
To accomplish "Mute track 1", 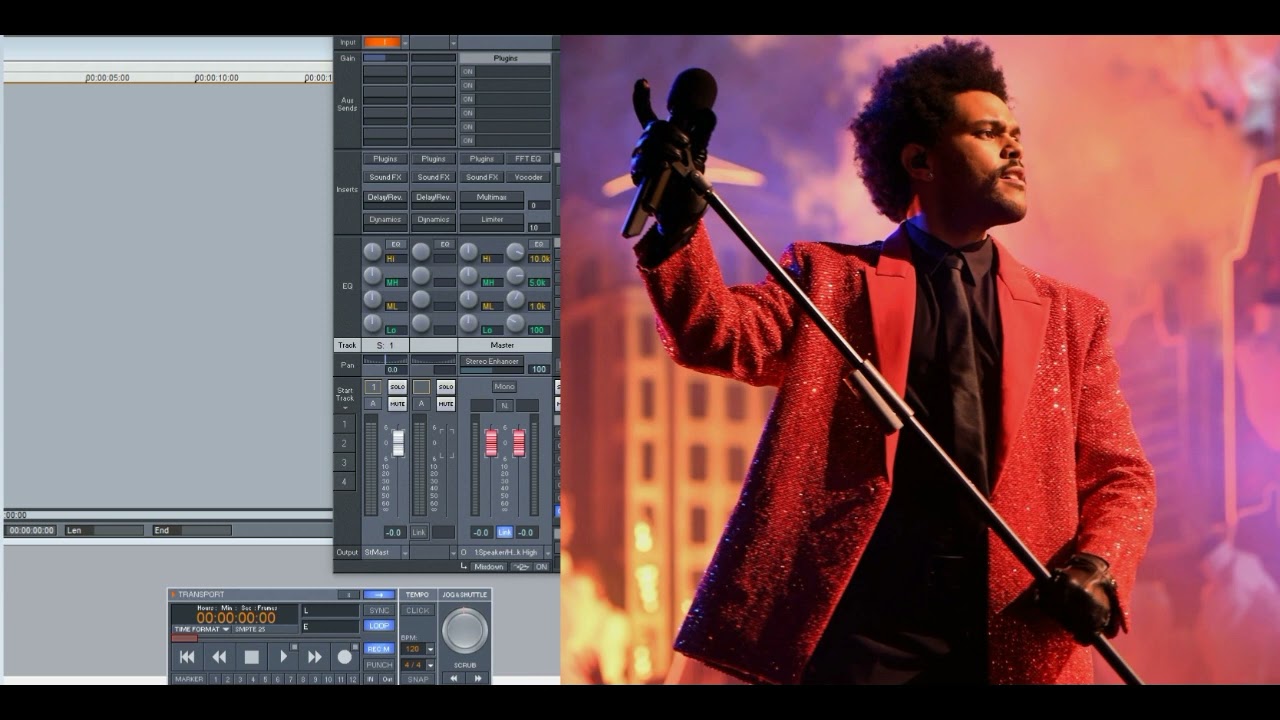I will pyautogui.click(x=398, y=404).
